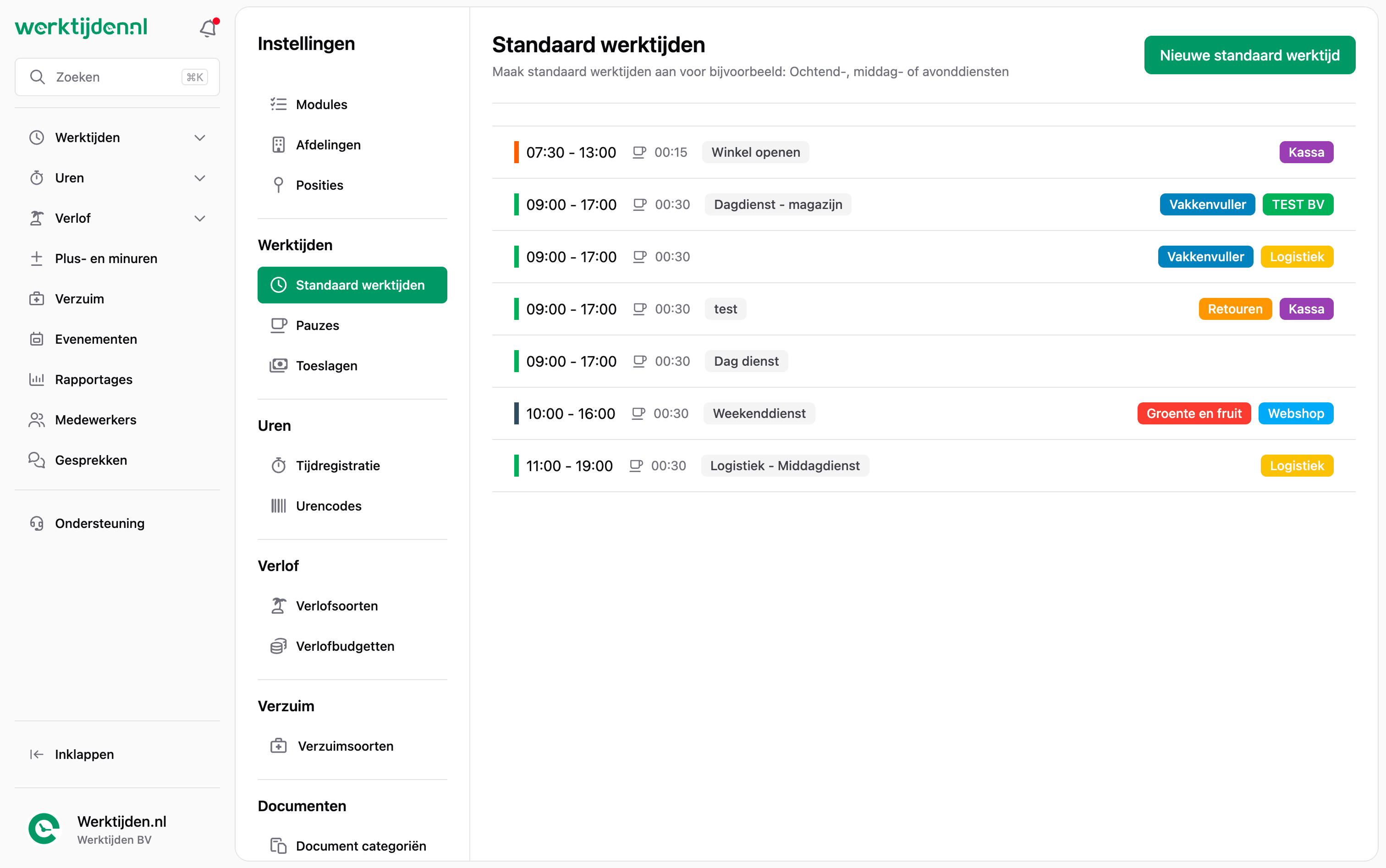Image resolution: width=1386 pixels, height=868 pixels.
Task: Click the Verlofbudgetten coins icon
Action: tap(279, 646)
